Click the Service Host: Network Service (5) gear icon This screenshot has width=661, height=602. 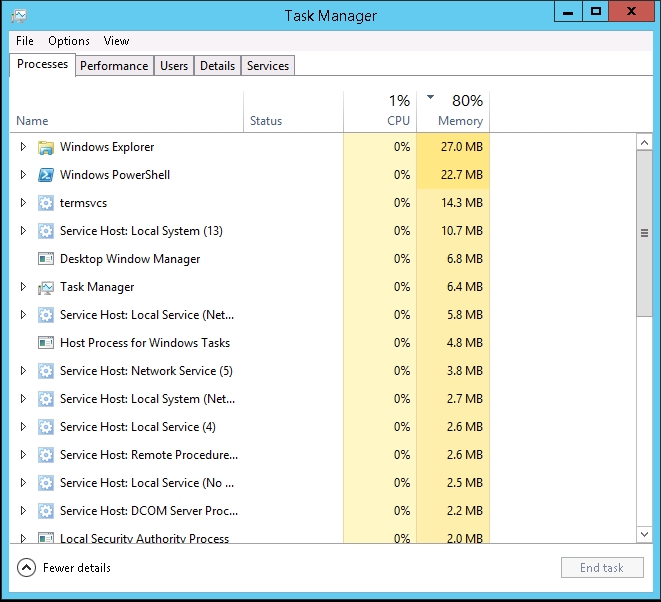click(x=46, y=371)
